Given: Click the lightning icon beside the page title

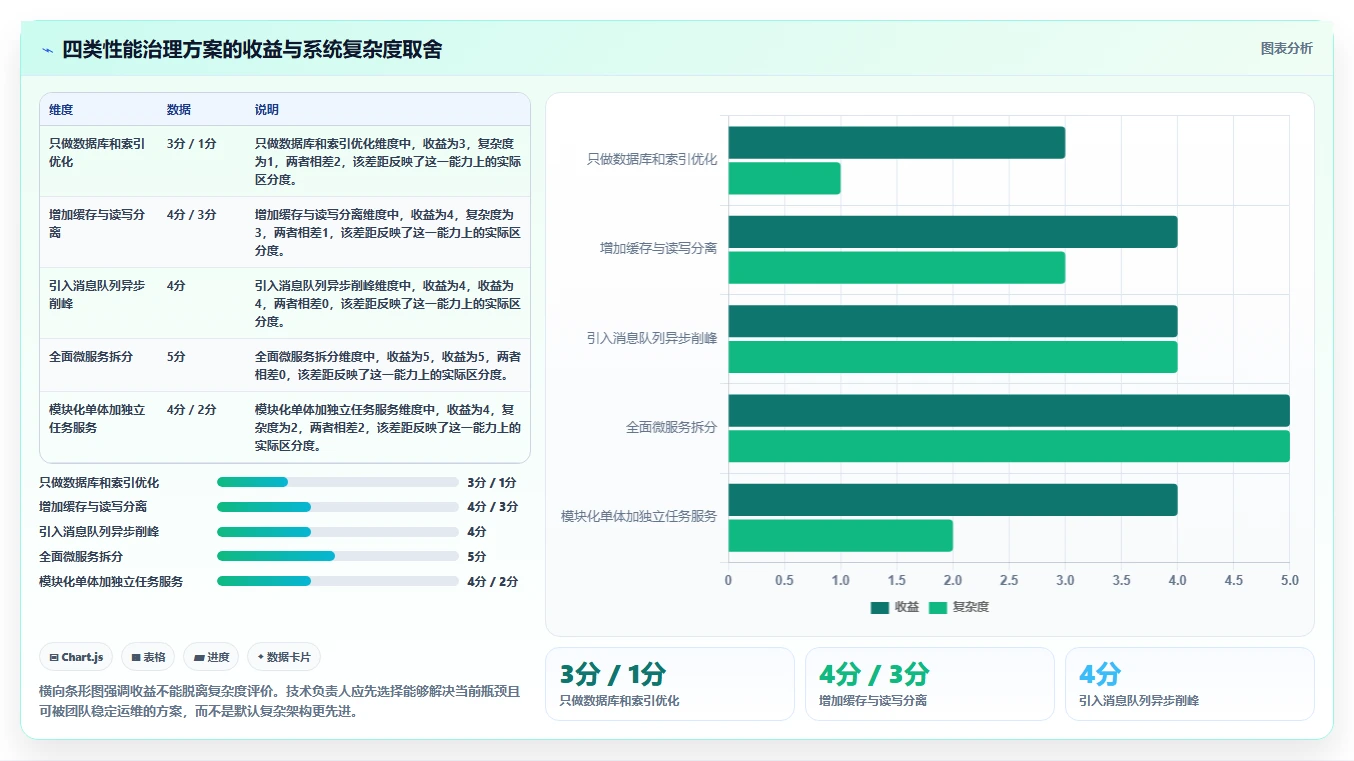Looking at the screenshot, I should pyautogui.click(x=47, y=50).
